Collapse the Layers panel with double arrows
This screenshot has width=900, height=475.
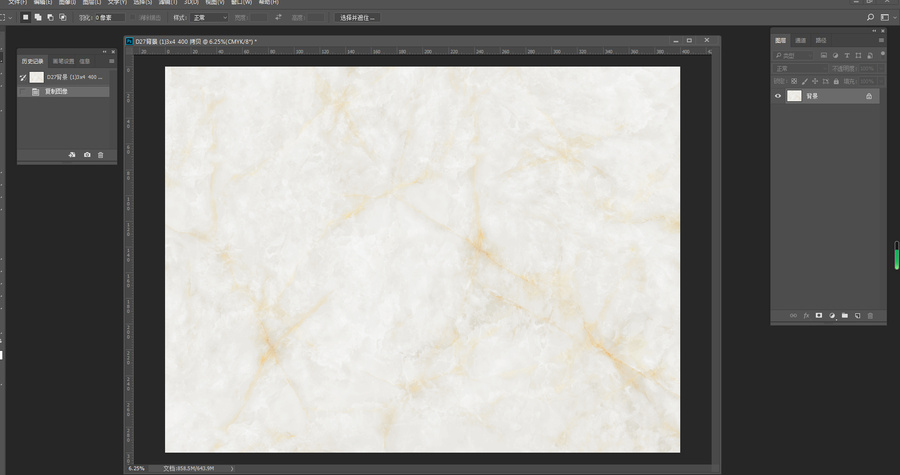coord(875,31)
